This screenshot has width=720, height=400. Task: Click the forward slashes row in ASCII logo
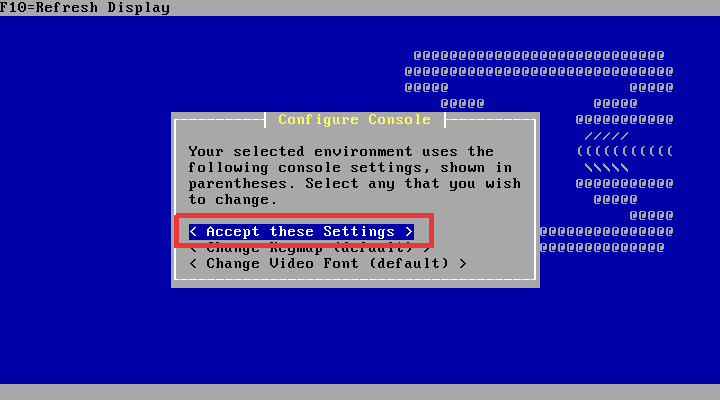[x=607, y=136]
